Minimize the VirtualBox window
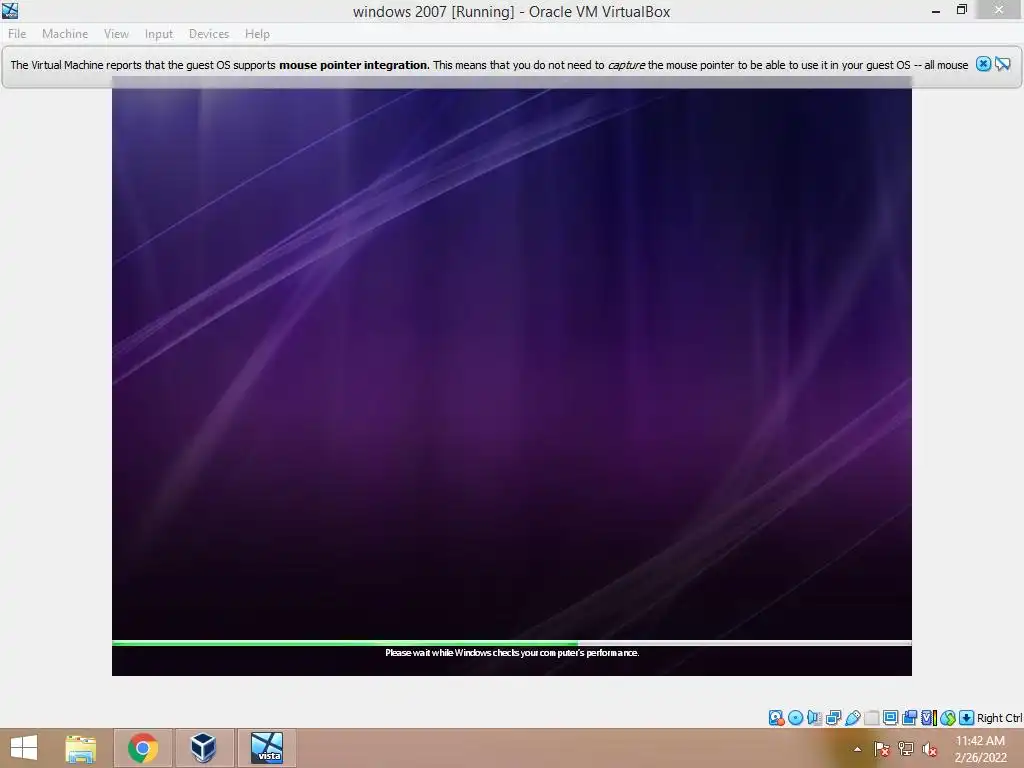Viewport: 1024px width, 768px height. tap(936, 10)
